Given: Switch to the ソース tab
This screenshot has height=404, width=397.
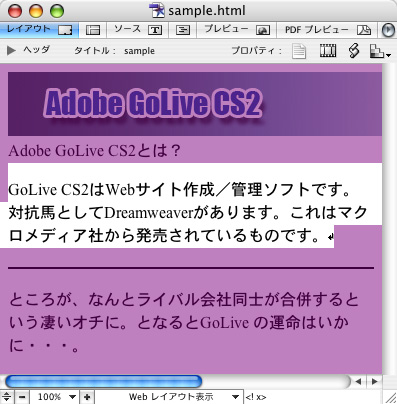Looking at the screenshot, I should [138, 30].
